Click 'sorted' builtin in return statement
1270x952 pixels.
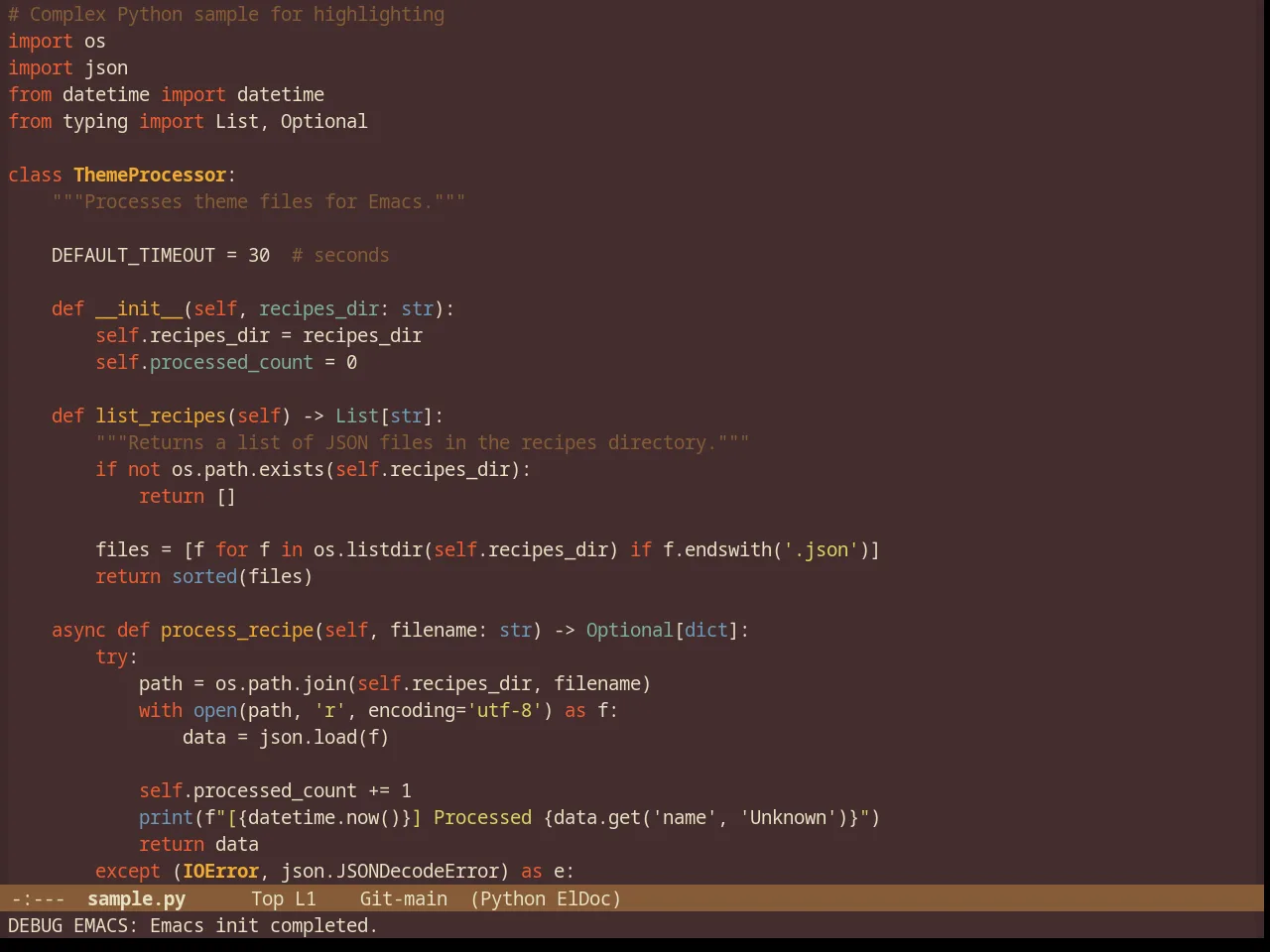(x=204, y=577)
